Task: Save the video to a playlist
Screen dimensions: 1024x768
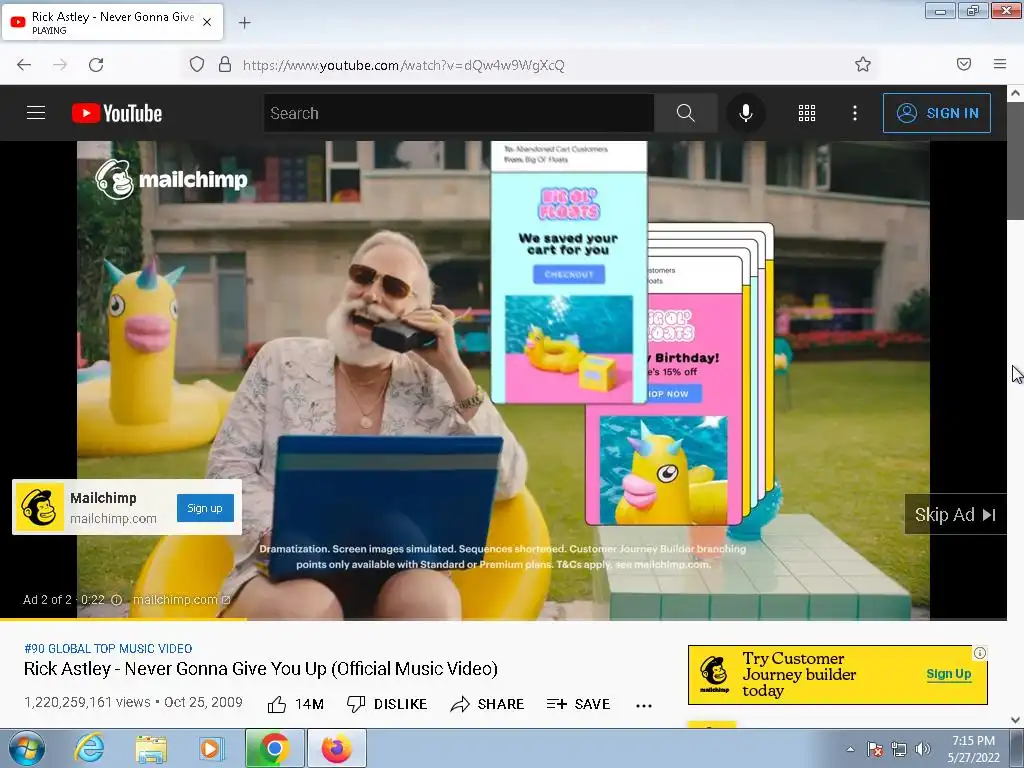Action: (x=578, y=704)
